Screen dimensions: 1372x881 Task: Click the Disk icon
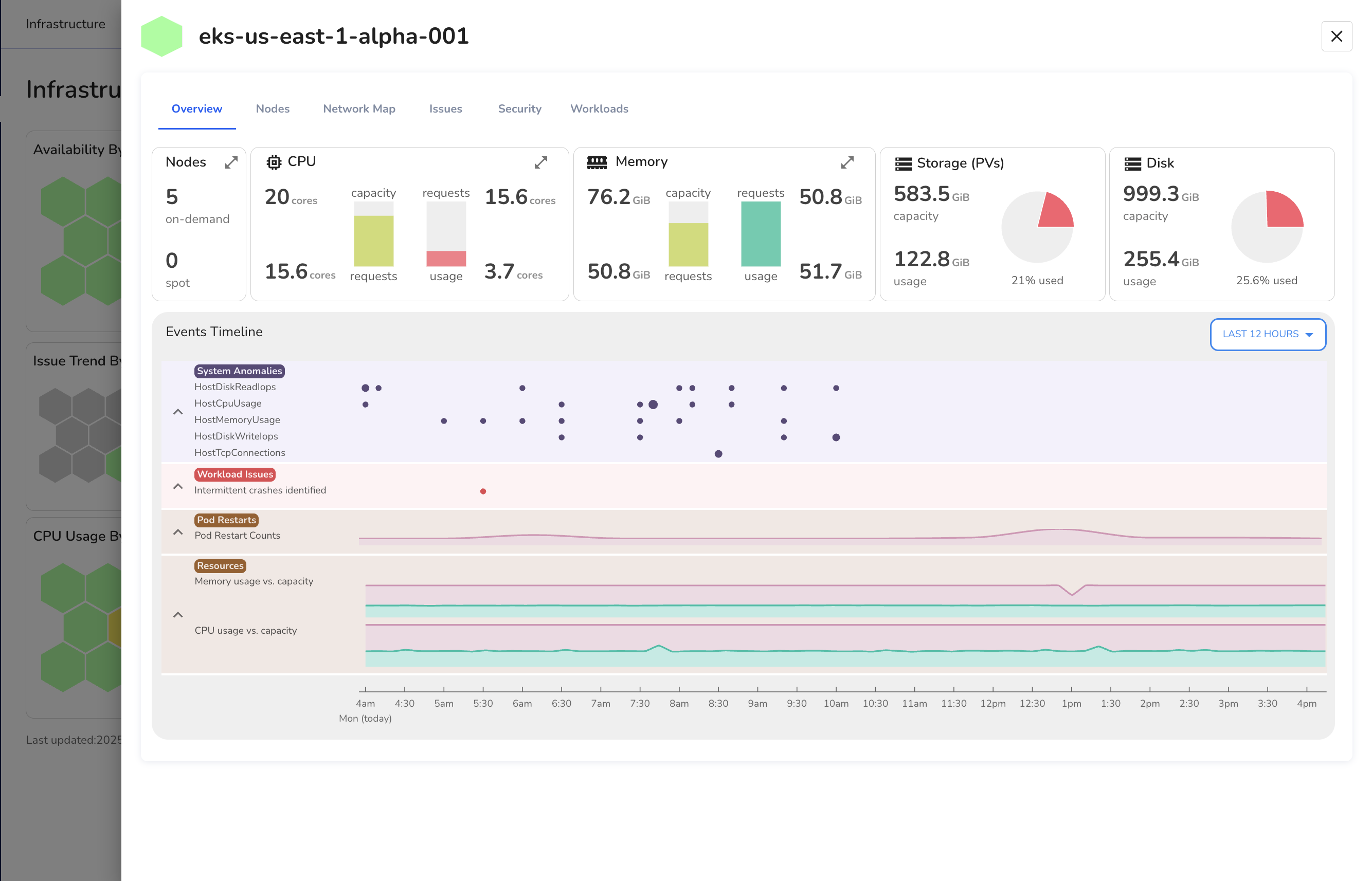click(x=1132, y=163)
